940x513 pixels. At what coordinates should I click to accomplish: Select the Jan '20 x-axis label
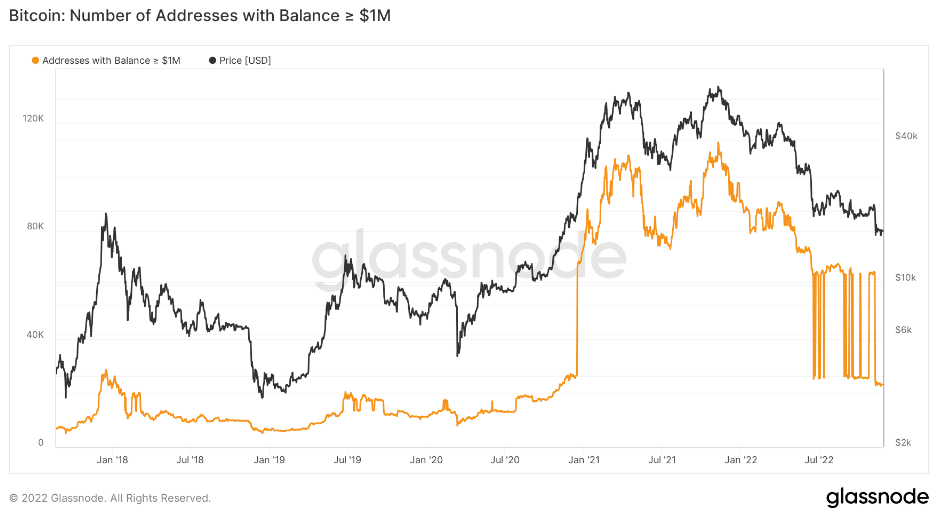426,460
